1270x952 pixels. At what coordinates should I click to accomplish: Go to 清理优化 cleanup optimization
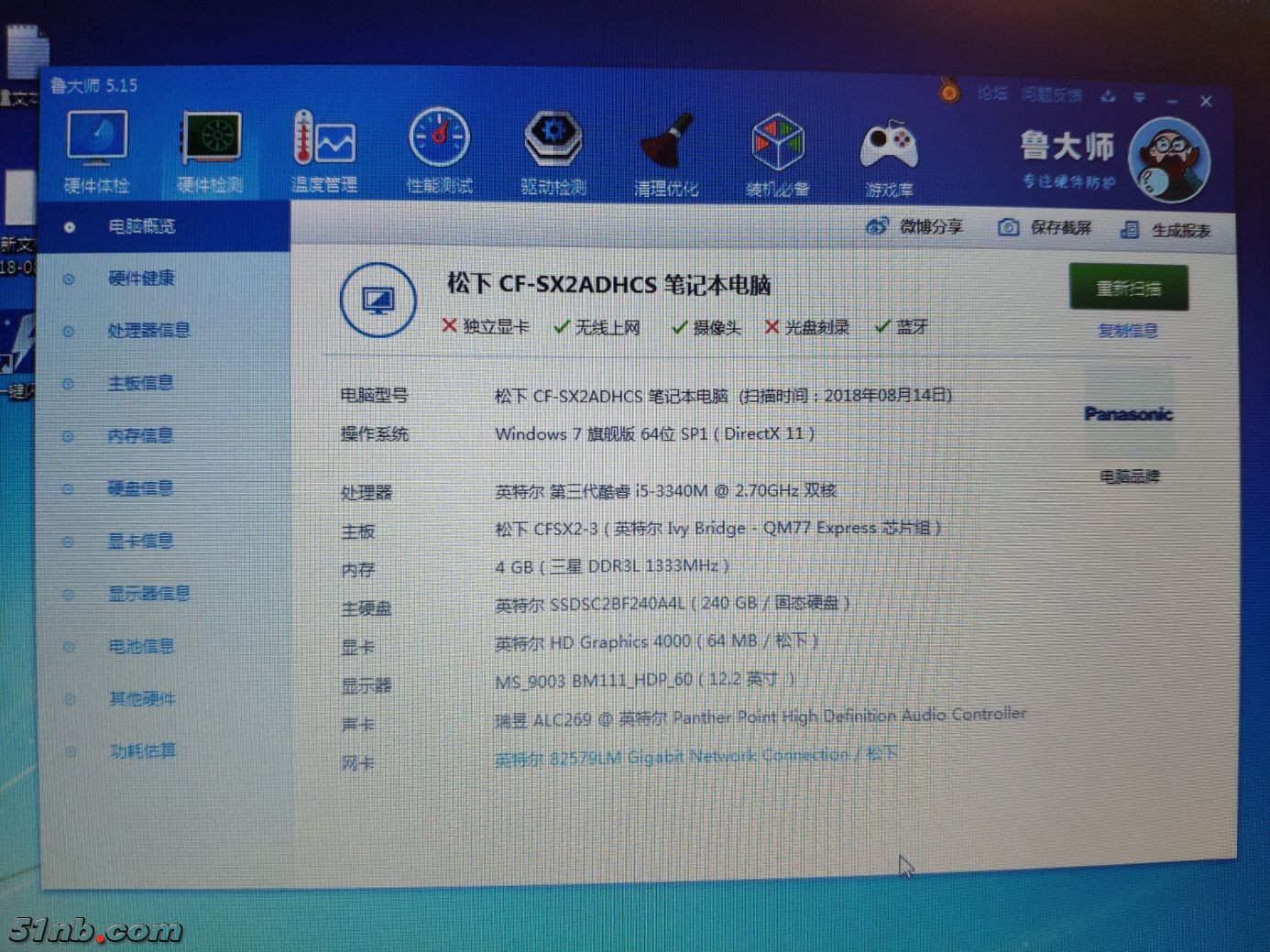click(x=666, y=155)
